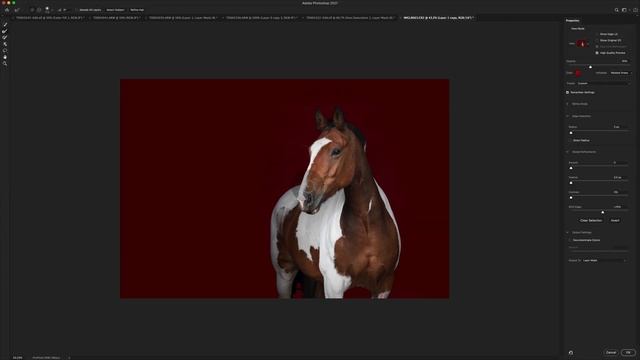Switch to the active IMG CR2 document tab
This screenshot has height=360, width=640.
click(438, 18)
